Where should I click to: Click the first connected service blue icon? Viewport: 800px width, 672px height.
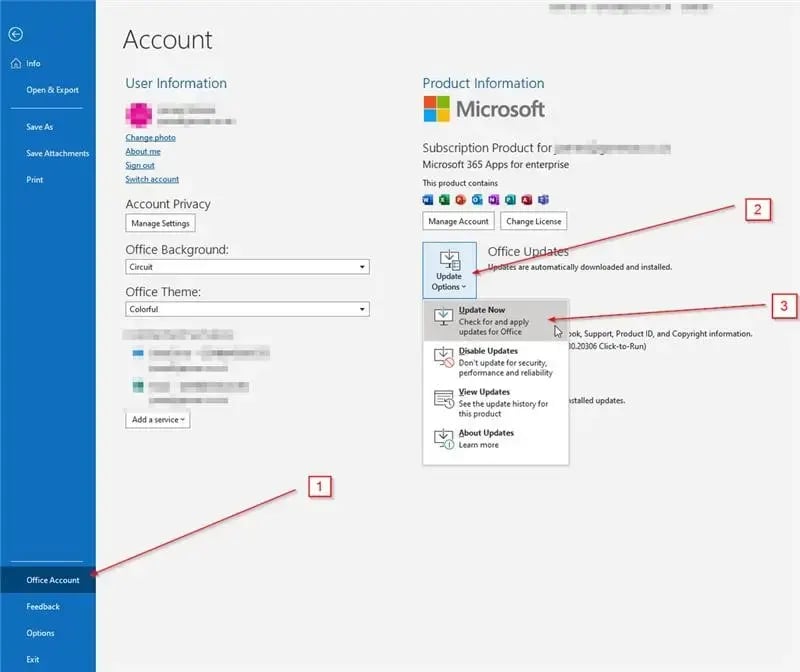tap(138, 354)
